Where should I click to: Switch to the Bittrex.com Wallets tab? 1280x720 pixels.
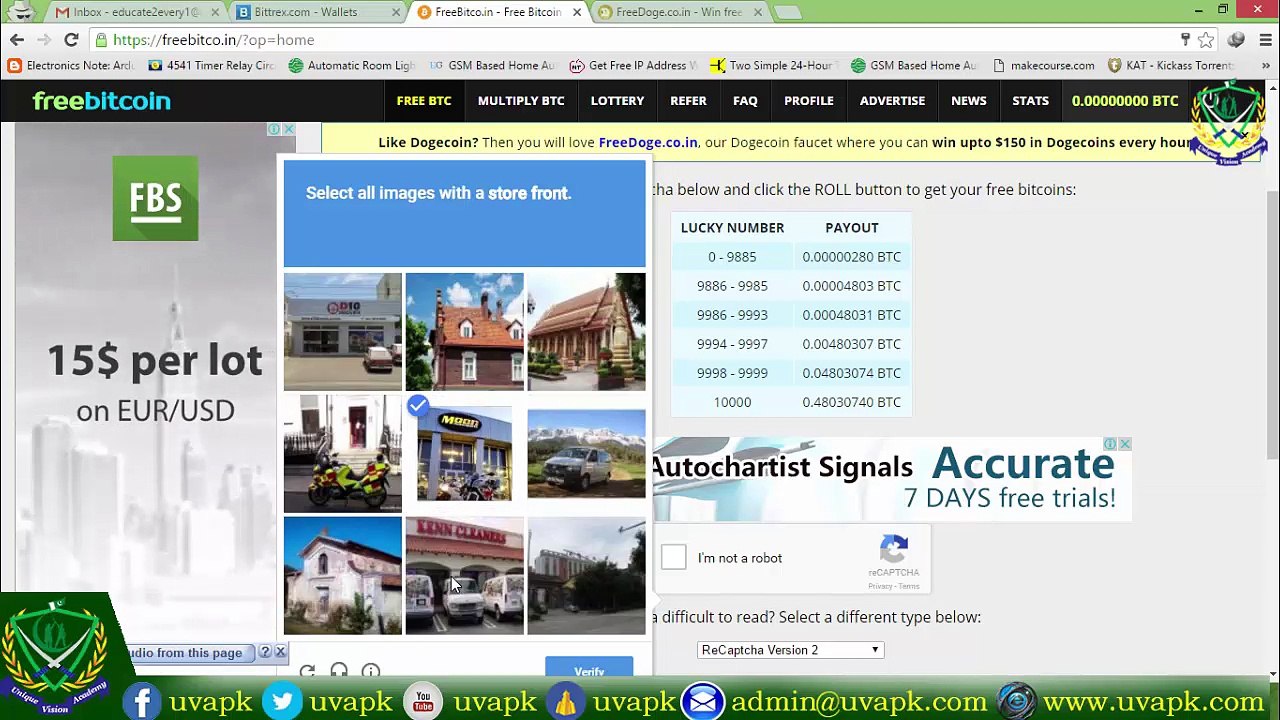click(317, 12)
